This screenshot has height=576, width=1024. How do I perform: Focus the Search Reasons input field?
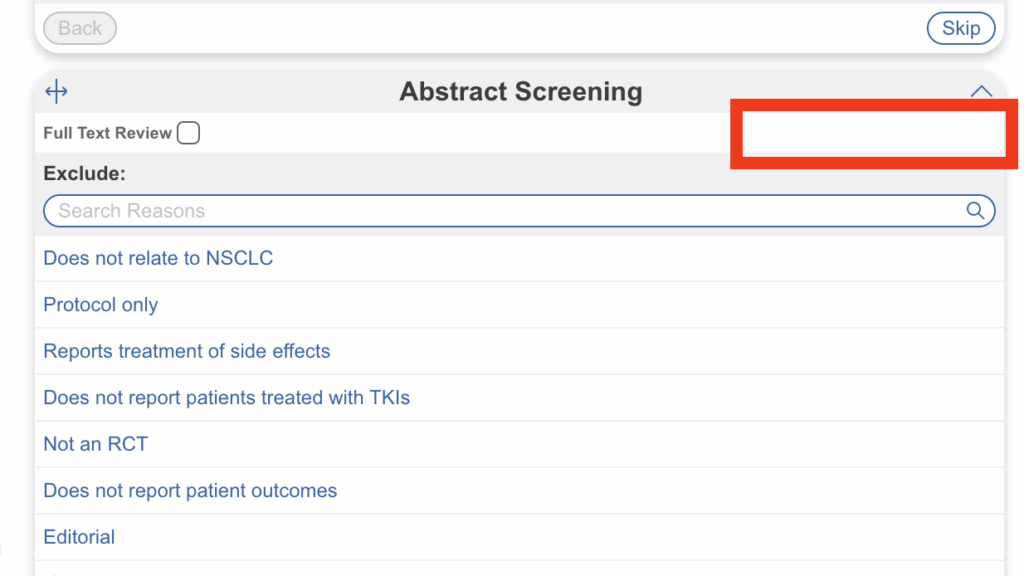(x=500, y=211)
